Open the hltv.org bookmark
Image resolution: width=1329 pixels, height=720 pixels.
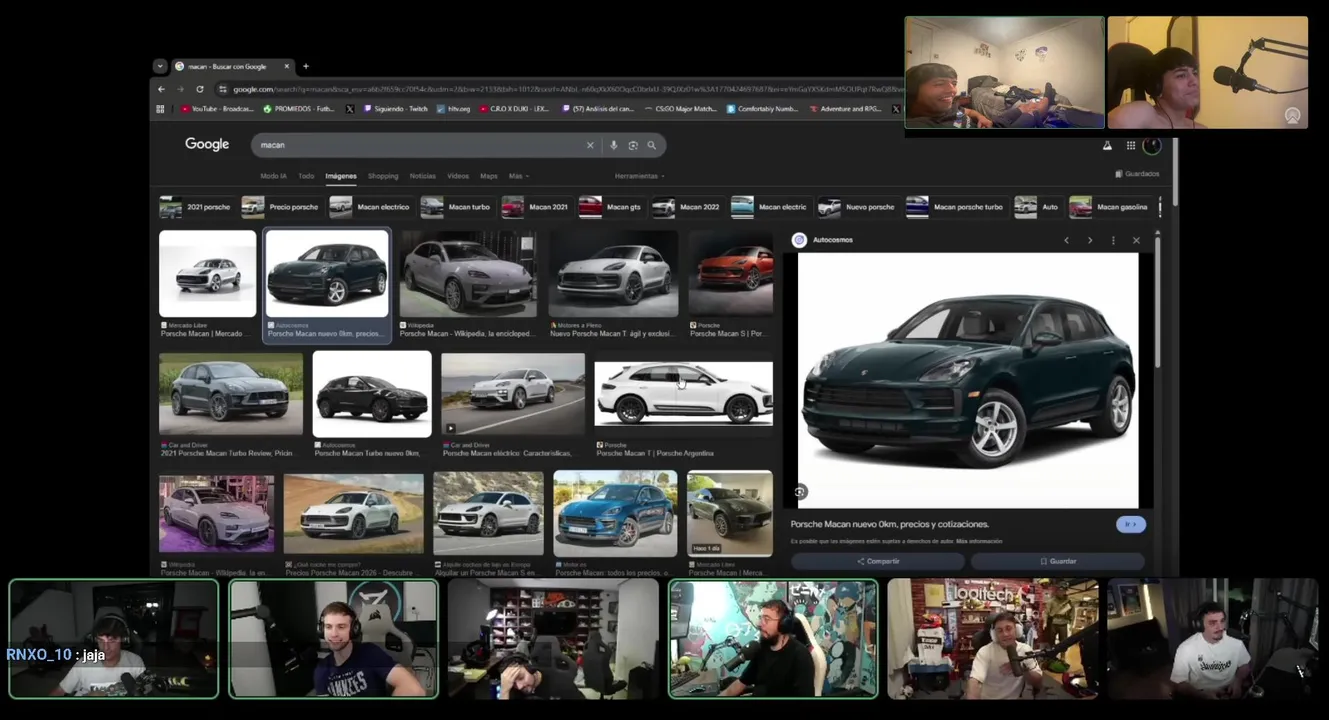click(453, 109)
